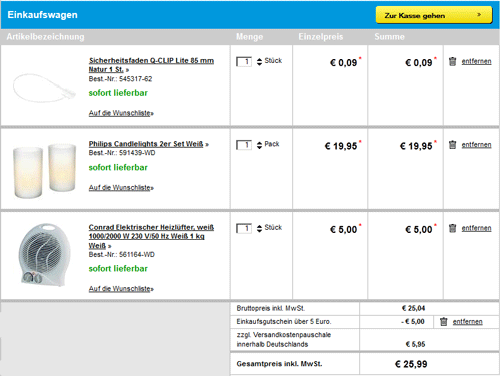Click Bruttopreis value € 25,04
The height and width of the screenshot is (376, 500).
click(413, 308)
